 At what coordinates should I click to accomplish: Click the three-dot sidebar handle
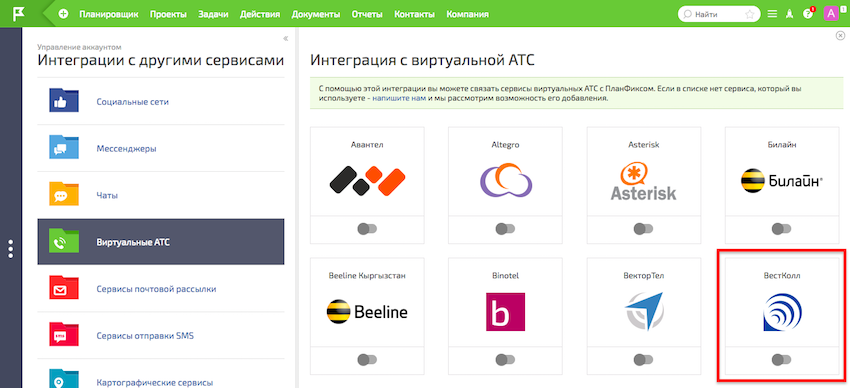[x=11, y=249]
